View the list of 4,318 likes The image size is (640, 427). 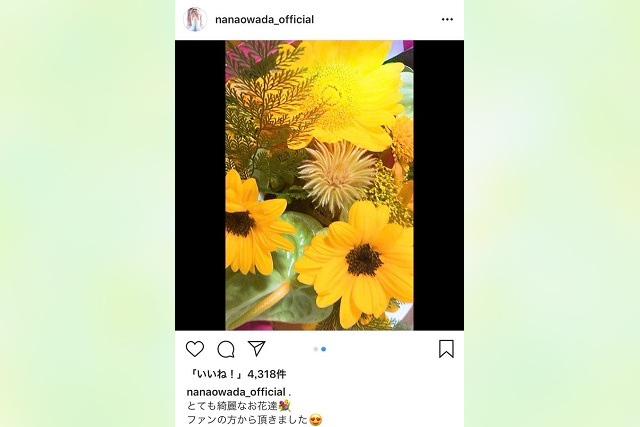[x=236, y=374]
